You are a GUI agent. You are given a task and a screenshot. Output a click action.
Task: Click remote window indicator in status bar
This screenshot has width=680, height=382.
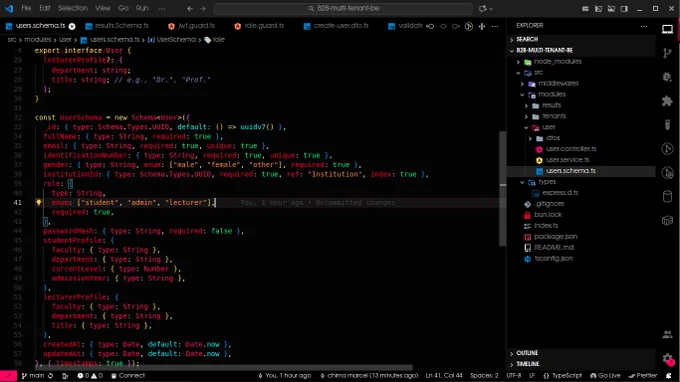pyautogui.click(x=8, y=375)
